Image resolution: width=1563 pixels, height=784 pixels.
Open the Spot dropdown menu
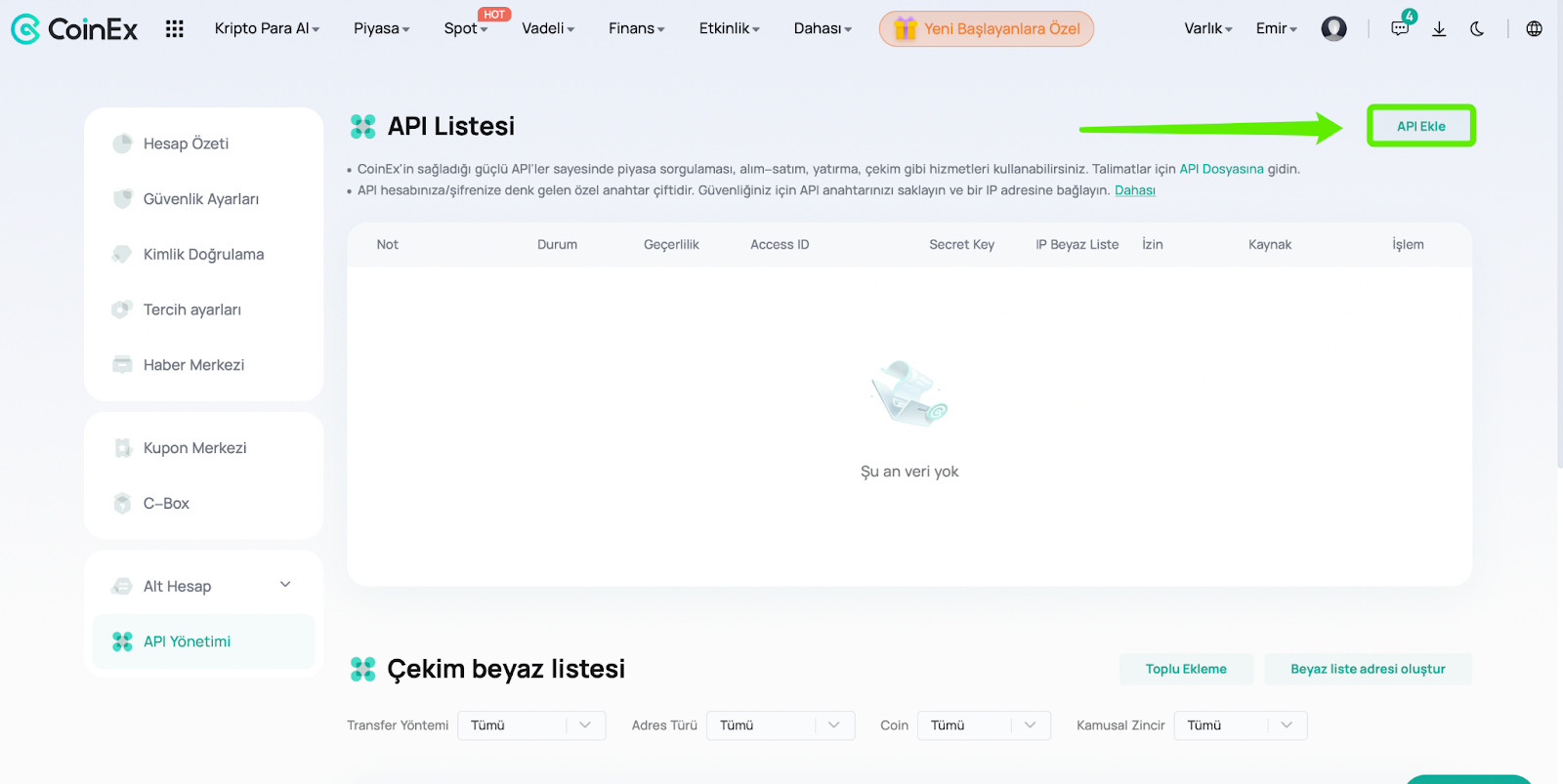coord(466,28)
